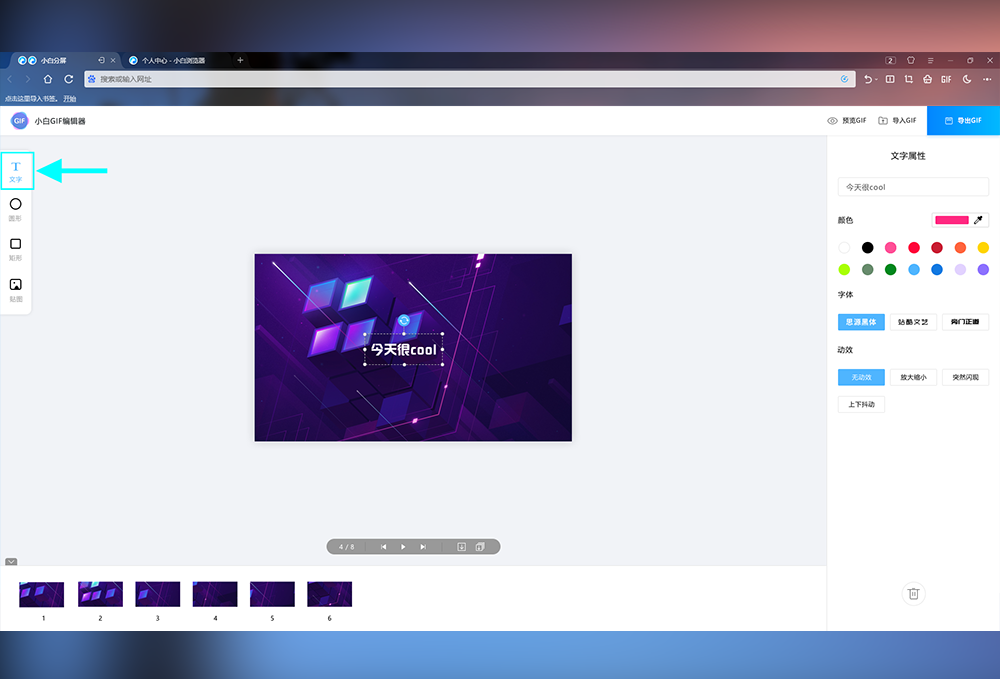Click the text content field '今天很cool'

tap(913, 187)
